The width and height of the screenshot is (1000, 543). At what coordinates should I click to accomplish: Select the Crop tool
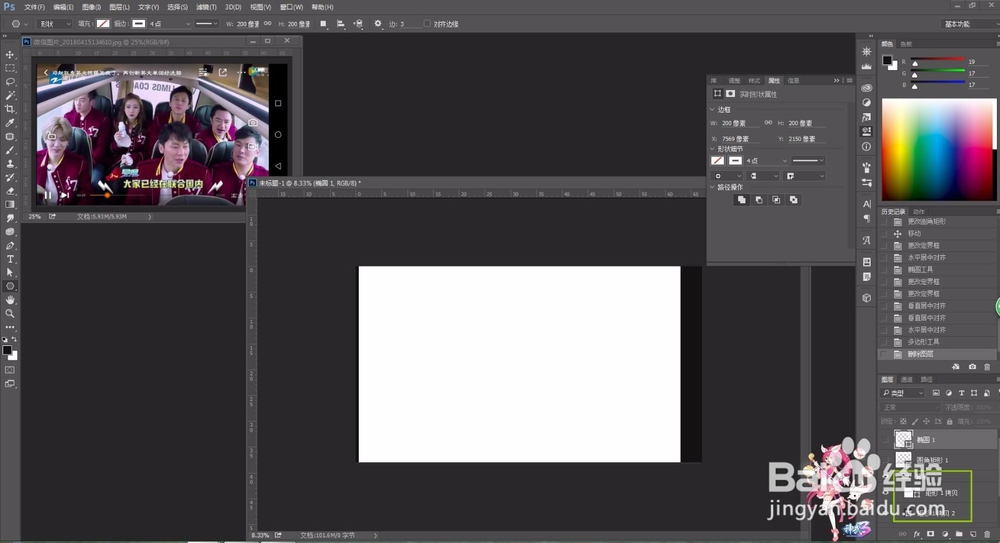(x=10, y=110)
